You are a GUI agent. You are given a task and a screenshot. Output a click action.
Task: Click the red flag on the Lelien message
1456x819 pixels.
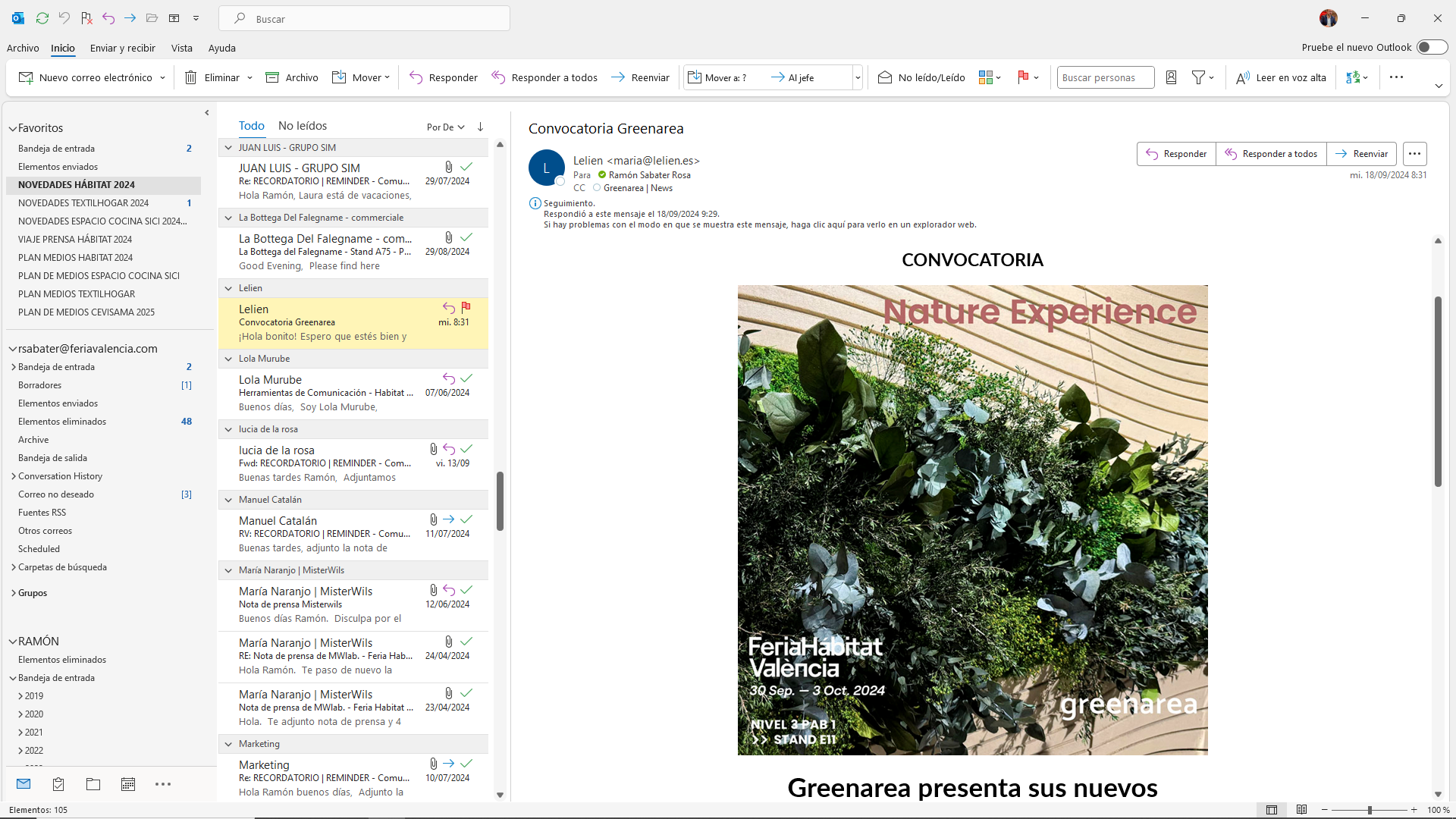click(x=466, y=307)
